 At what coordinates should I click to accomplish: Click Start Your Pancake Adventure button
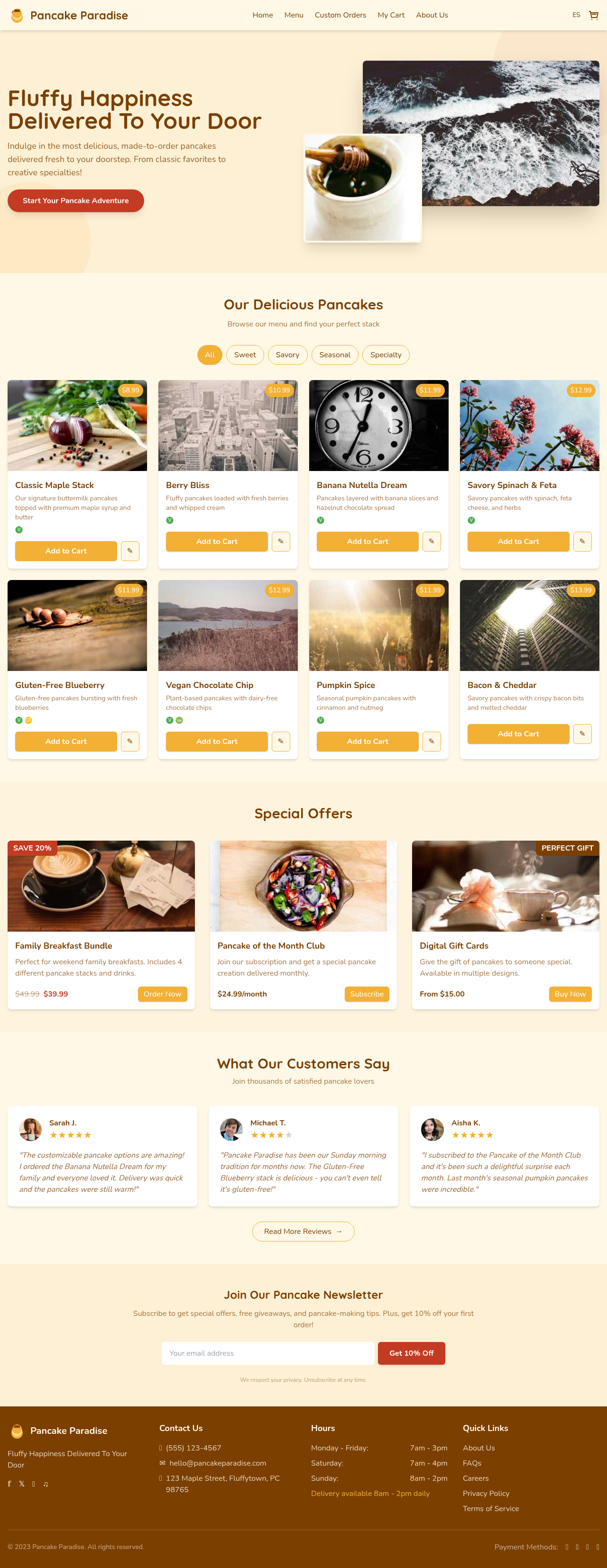coord(75,201)
